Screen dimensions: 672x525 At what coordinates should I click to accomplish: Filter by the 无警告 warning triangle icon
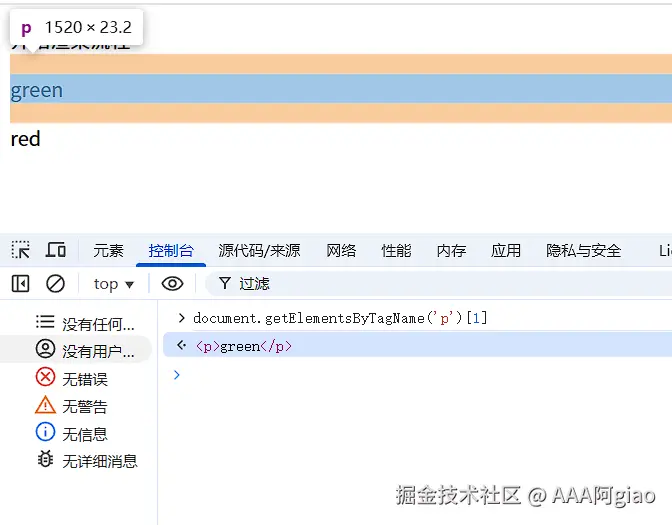tap(45, 406)
